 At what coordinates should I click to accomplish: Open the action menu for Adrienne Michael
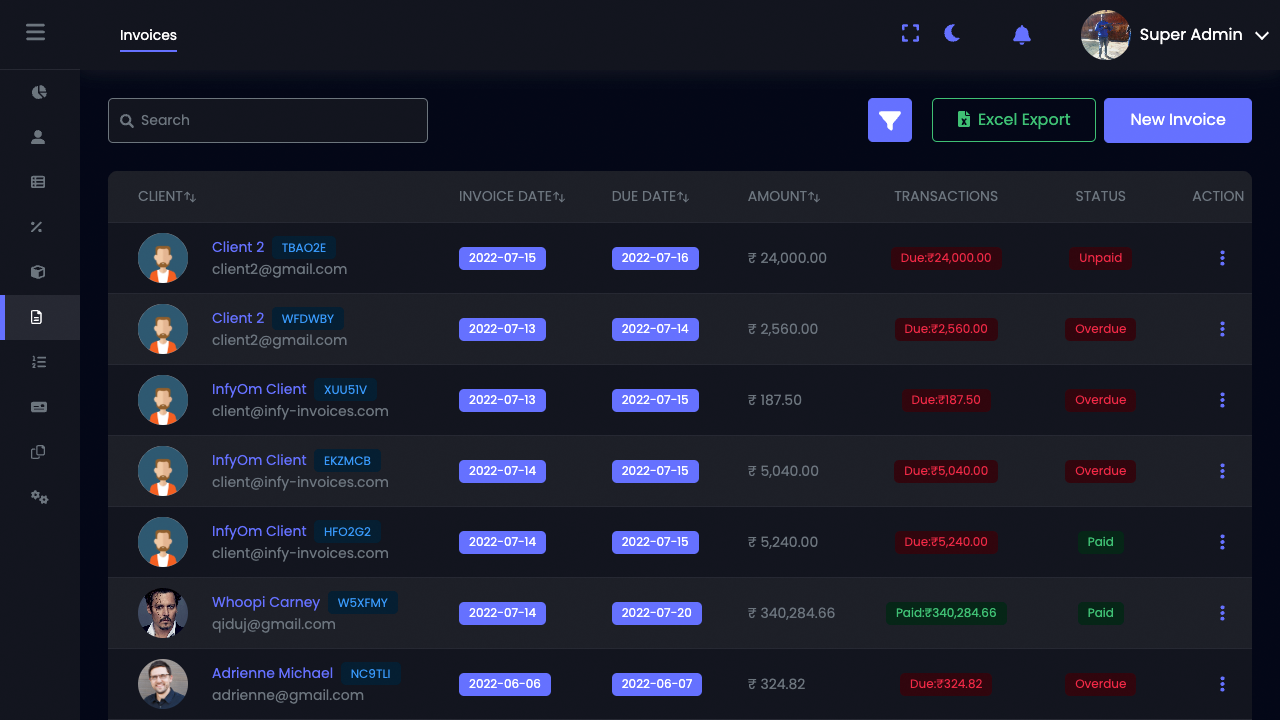click(x=1222, y=684)
